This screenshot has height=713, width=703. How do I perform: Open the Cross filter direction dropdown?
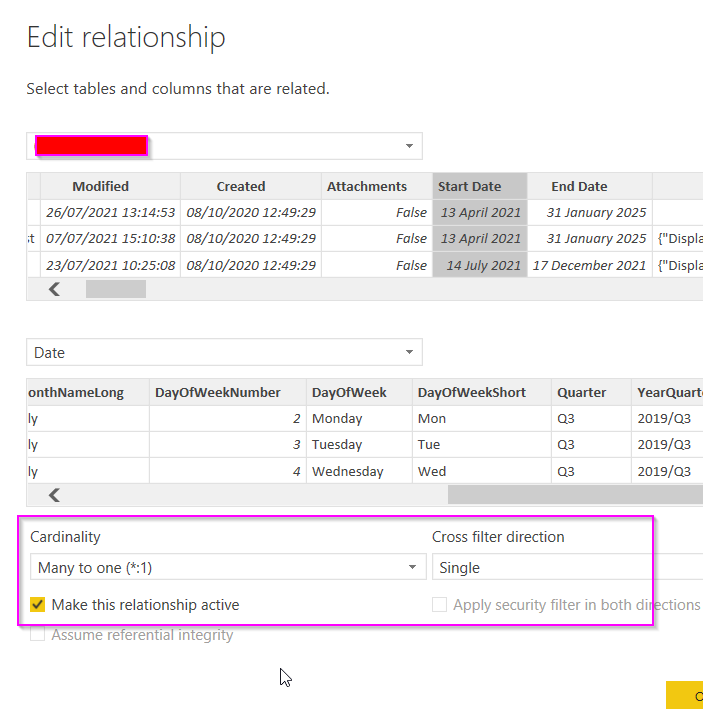point(567,567)
